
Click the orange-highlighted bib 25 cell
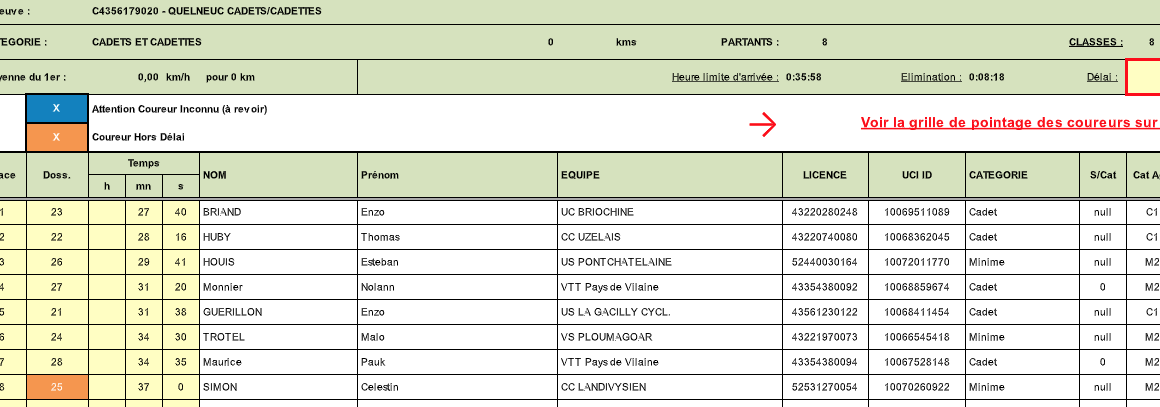coord(56,387)
